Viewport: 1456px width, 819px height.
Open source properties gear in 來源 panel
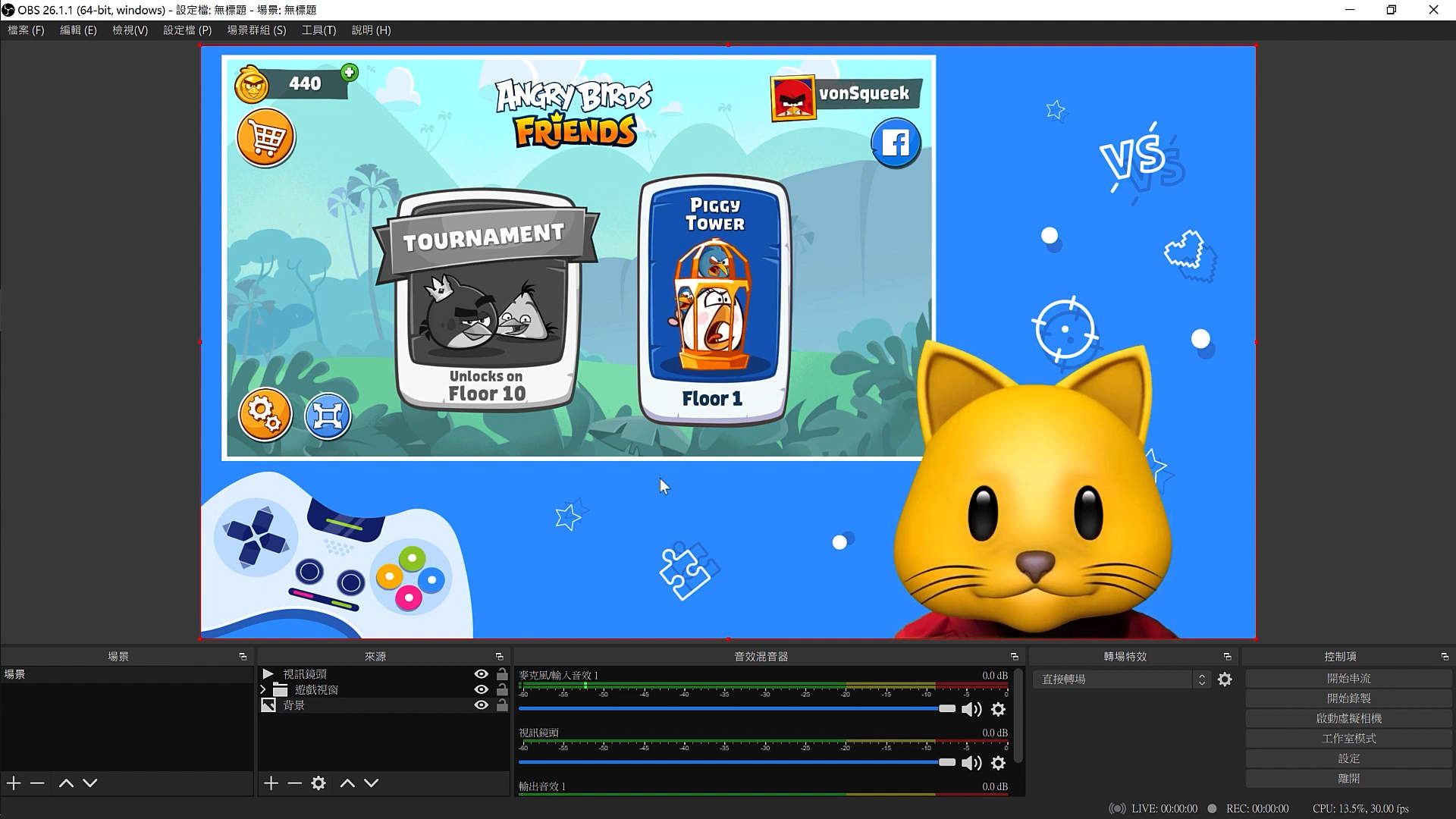318,783
